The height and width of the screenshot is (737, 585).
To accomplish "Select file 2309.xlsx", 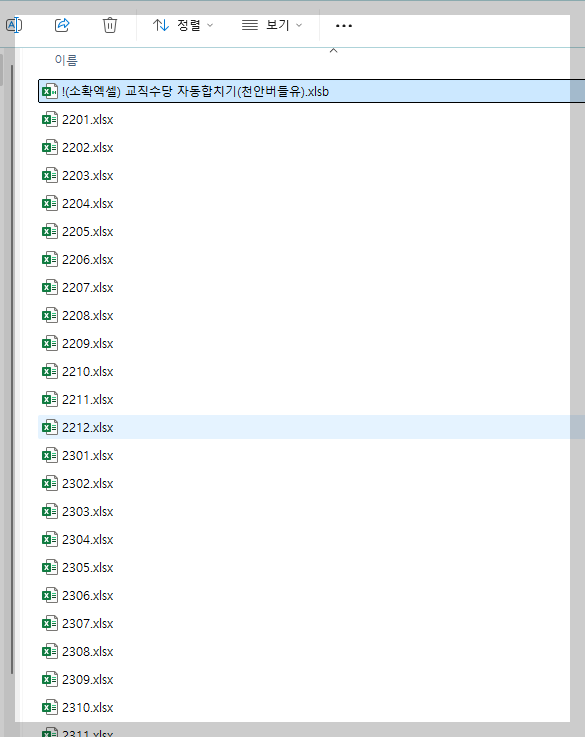I will [x=87, y=680].
